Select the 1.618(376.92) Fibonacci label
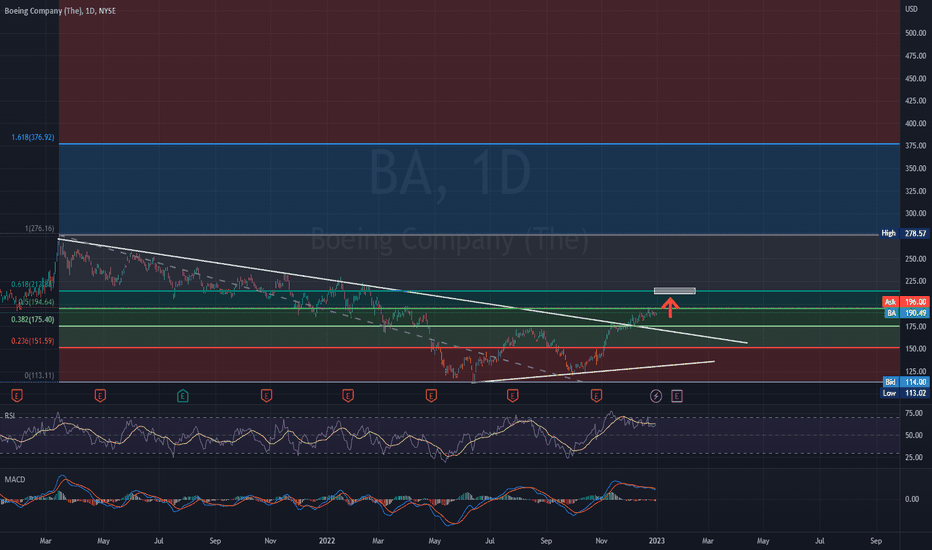The height and width of the screenshot is (550, 932). (33, 137)
